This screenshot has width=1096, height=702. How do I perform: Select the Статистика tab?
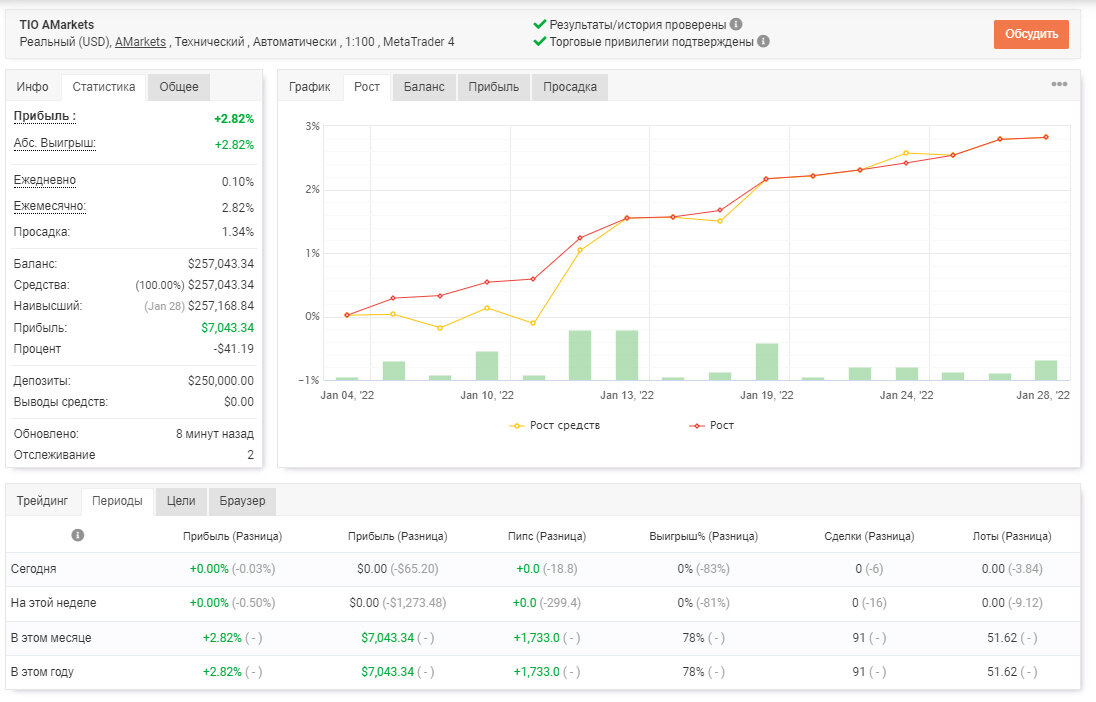tap(103, 87)
